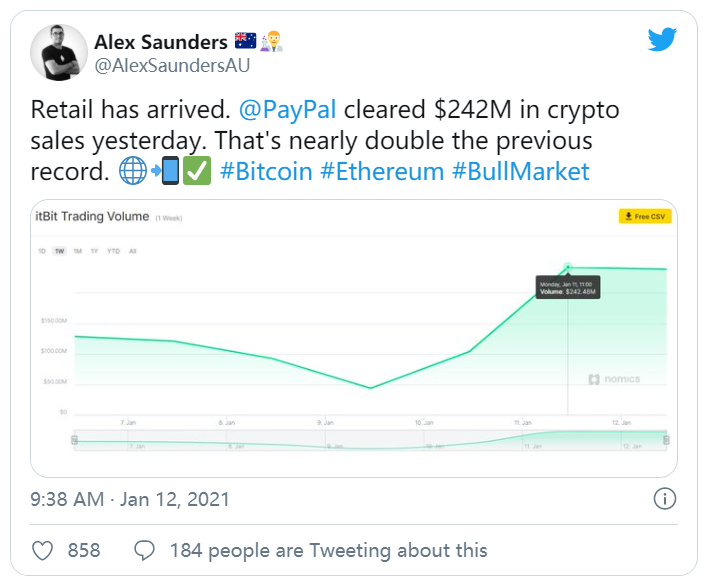This screenshot has width=713, height=588.
Task: Select the 1W time range
Action: point(59,251)
